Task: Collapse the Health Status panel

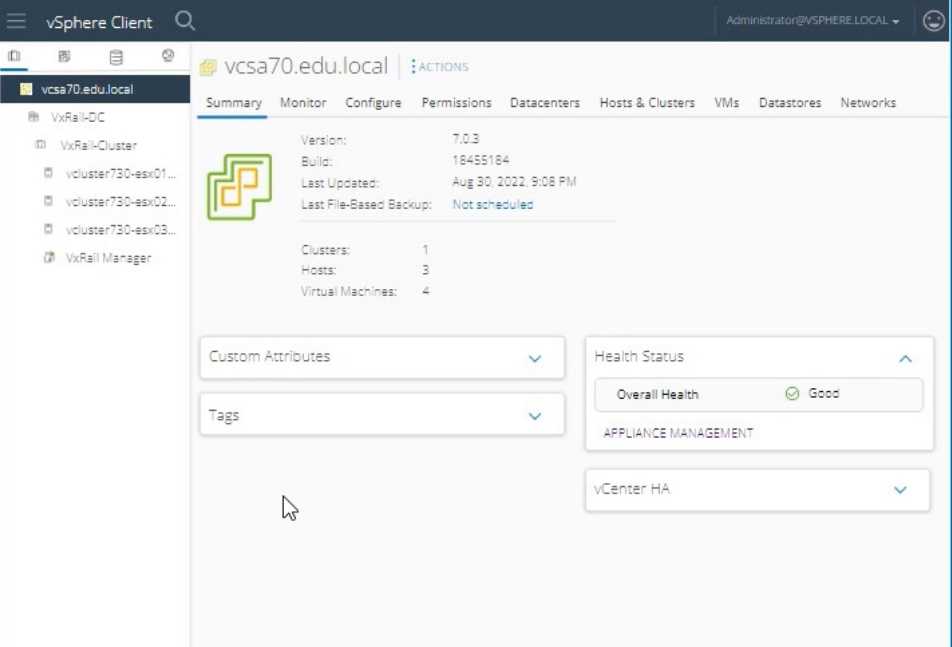Action: click(x=905, y=357)
